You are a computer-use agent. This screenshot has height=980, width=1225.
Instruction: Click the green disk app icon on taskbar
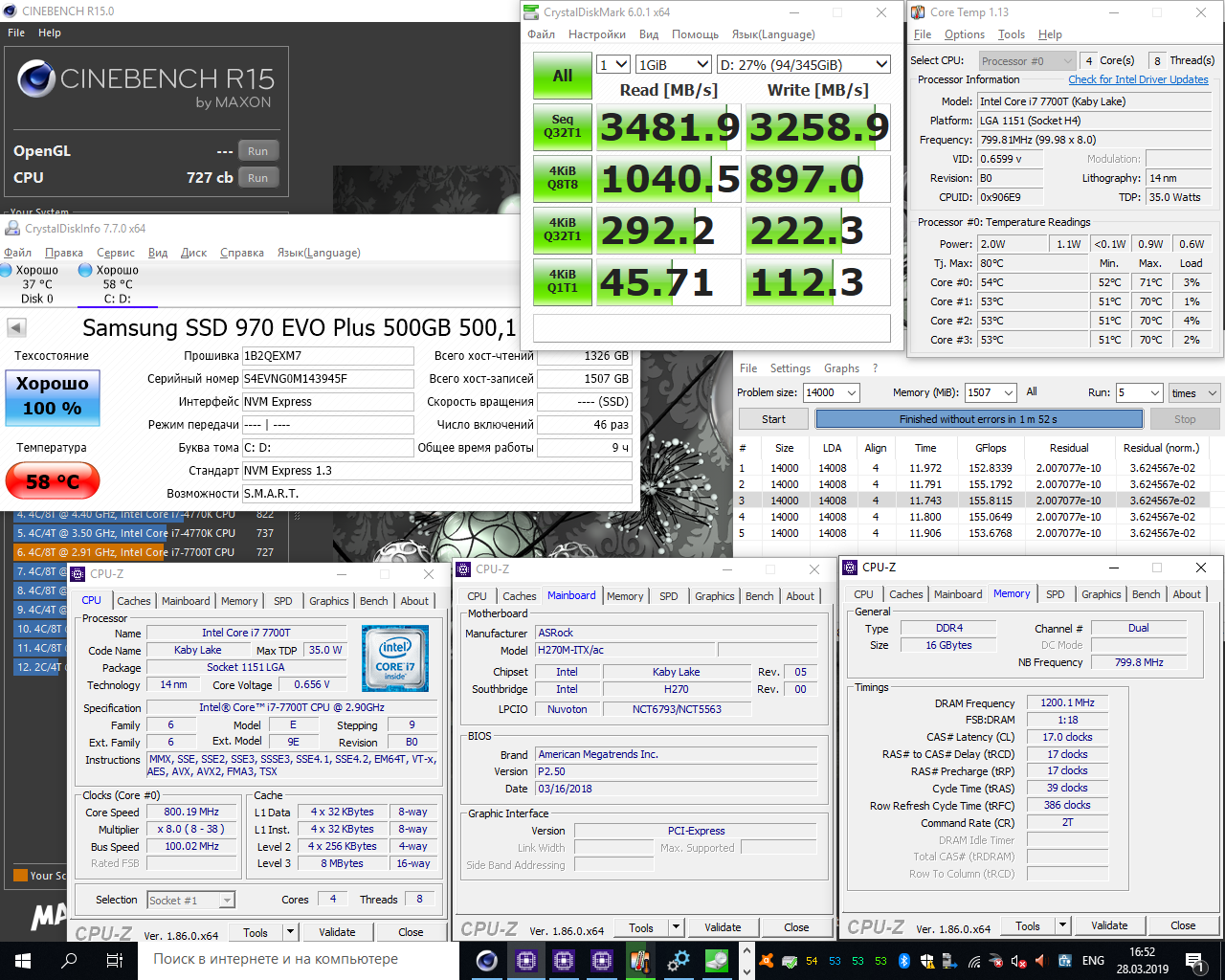(717, 960)
